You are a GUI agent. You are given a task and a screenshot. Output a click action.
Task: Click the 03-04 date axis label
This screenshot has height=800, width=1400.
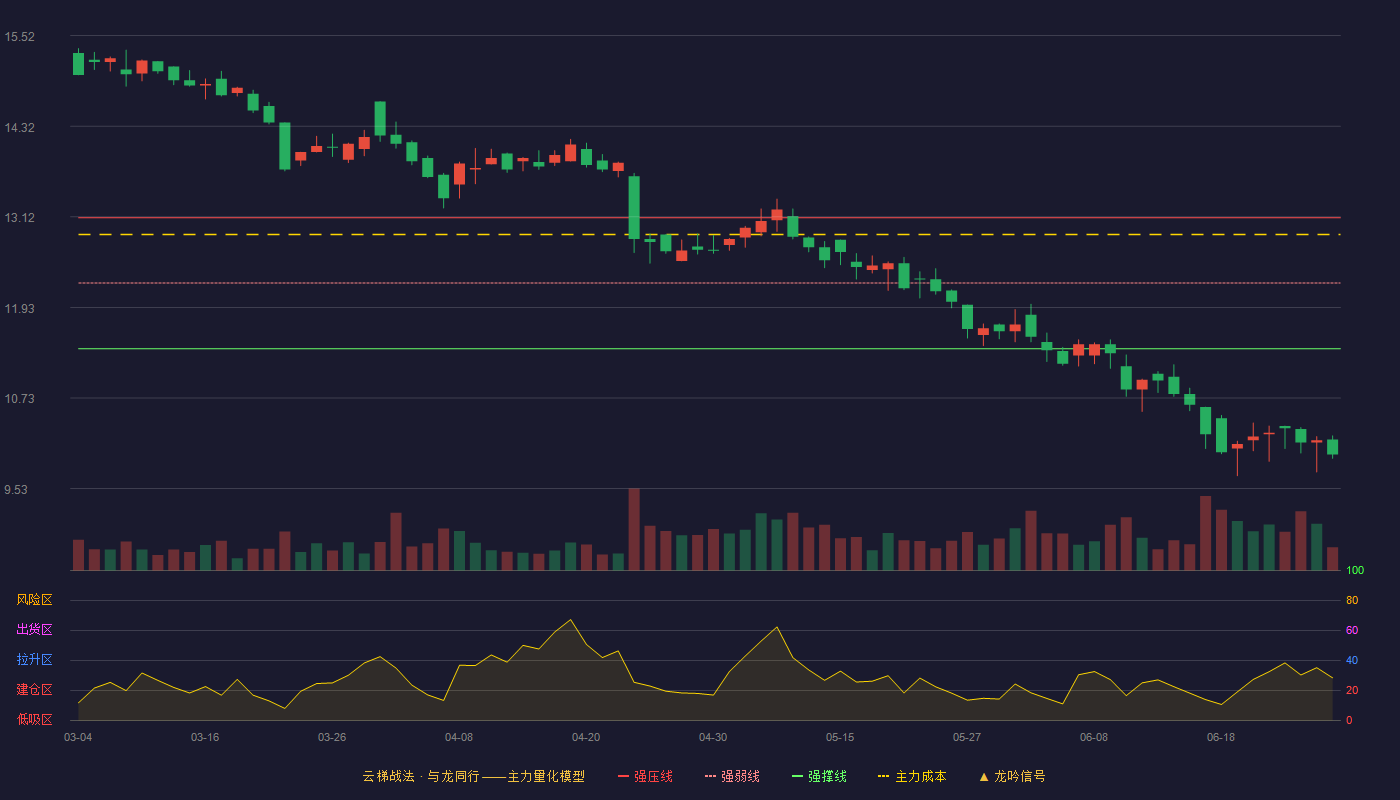pyautogui.click(x=78, y=737)
